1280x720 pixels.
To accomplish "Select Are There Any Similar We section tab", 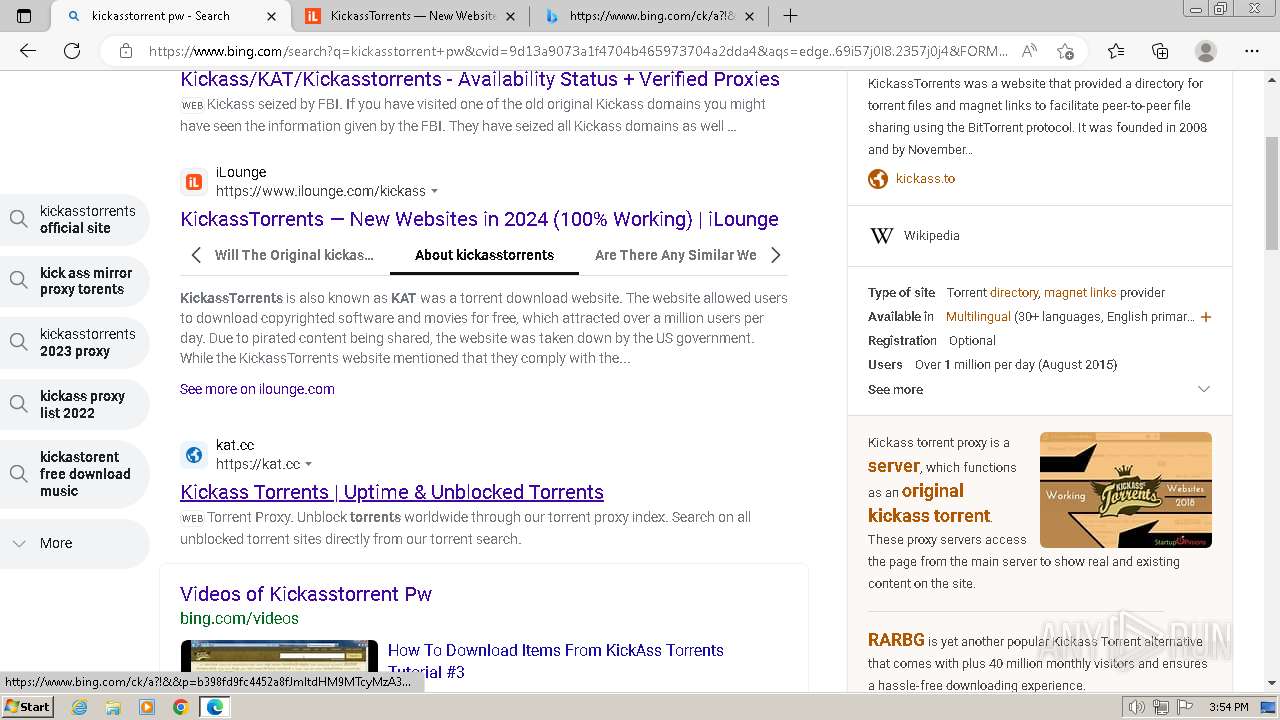I will 676,255.
